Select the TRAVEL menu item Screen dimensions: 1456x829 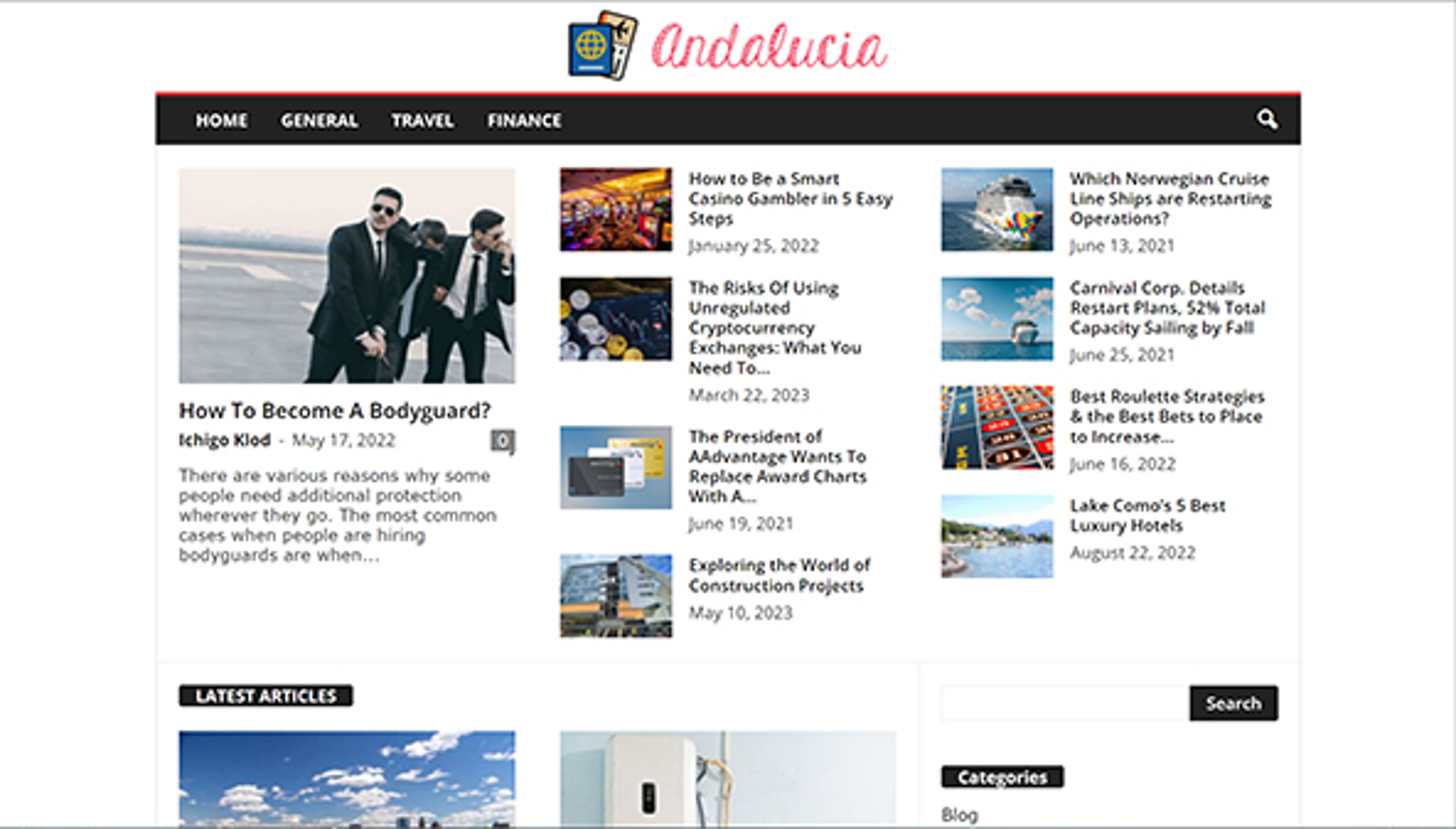[x=422, y=121]
